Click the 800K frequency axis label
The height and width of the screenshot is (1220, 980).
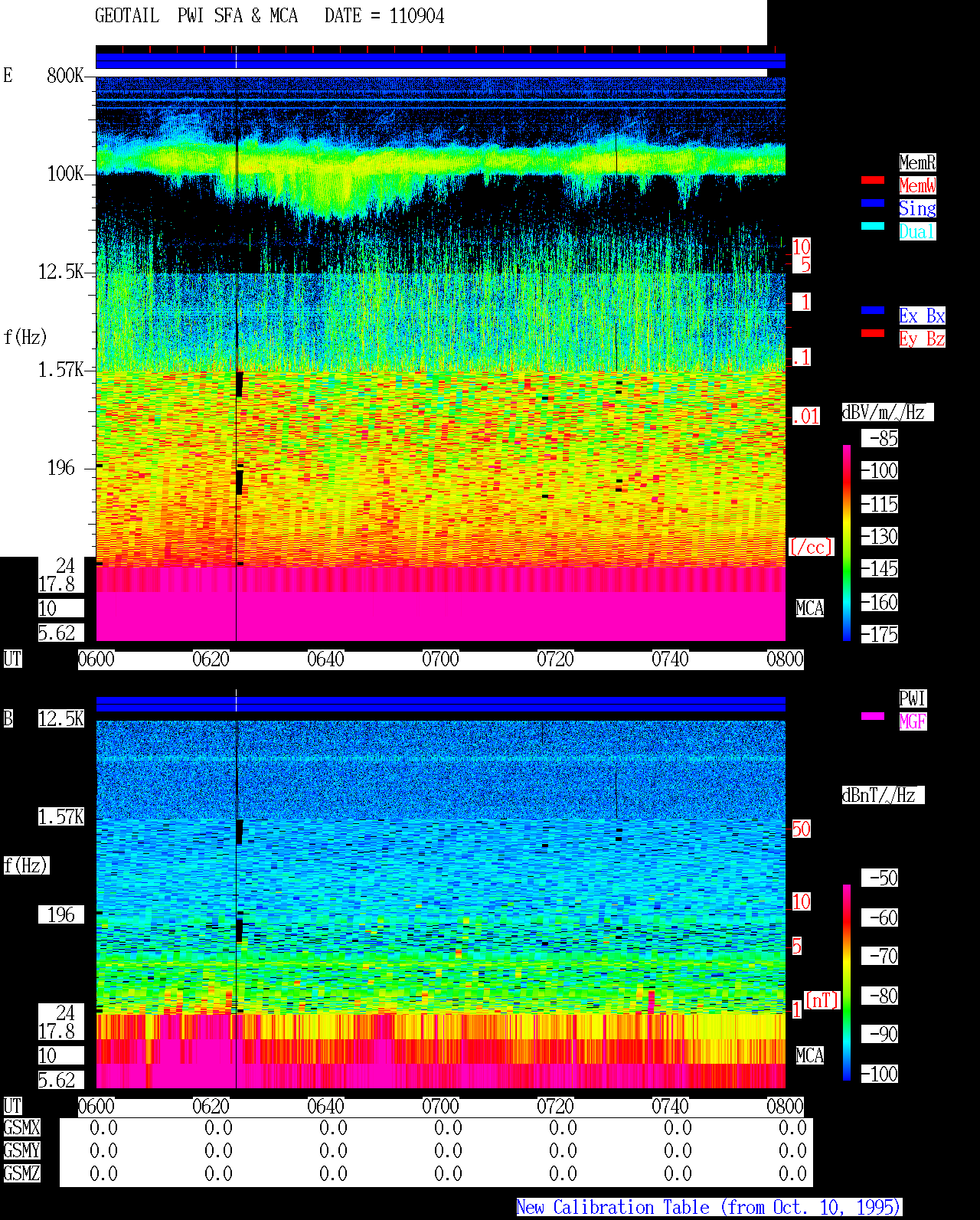click(65, 76)
